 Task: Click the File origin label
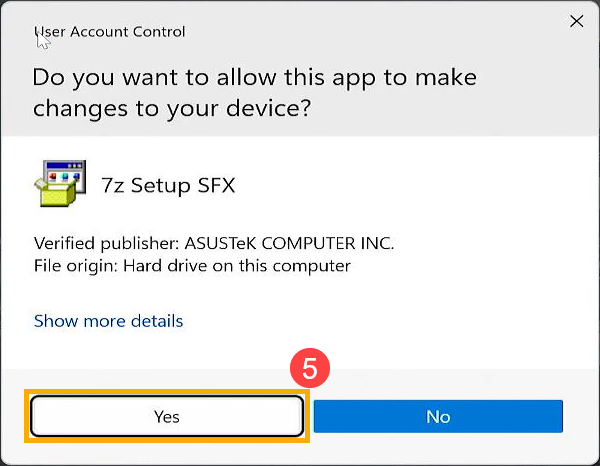point(76,266)
